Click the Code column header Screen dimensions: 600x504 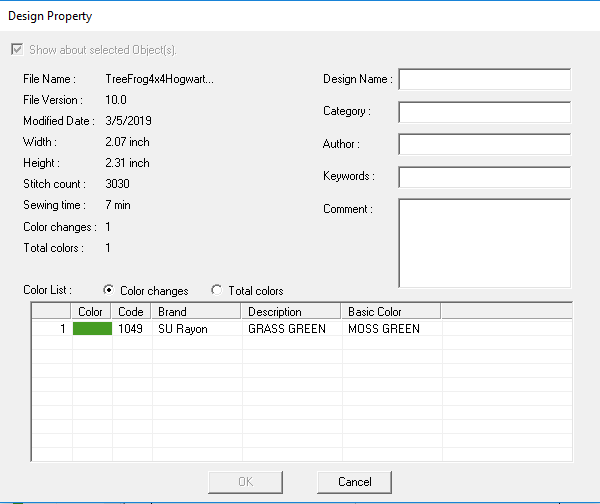(x=131, y=312)
